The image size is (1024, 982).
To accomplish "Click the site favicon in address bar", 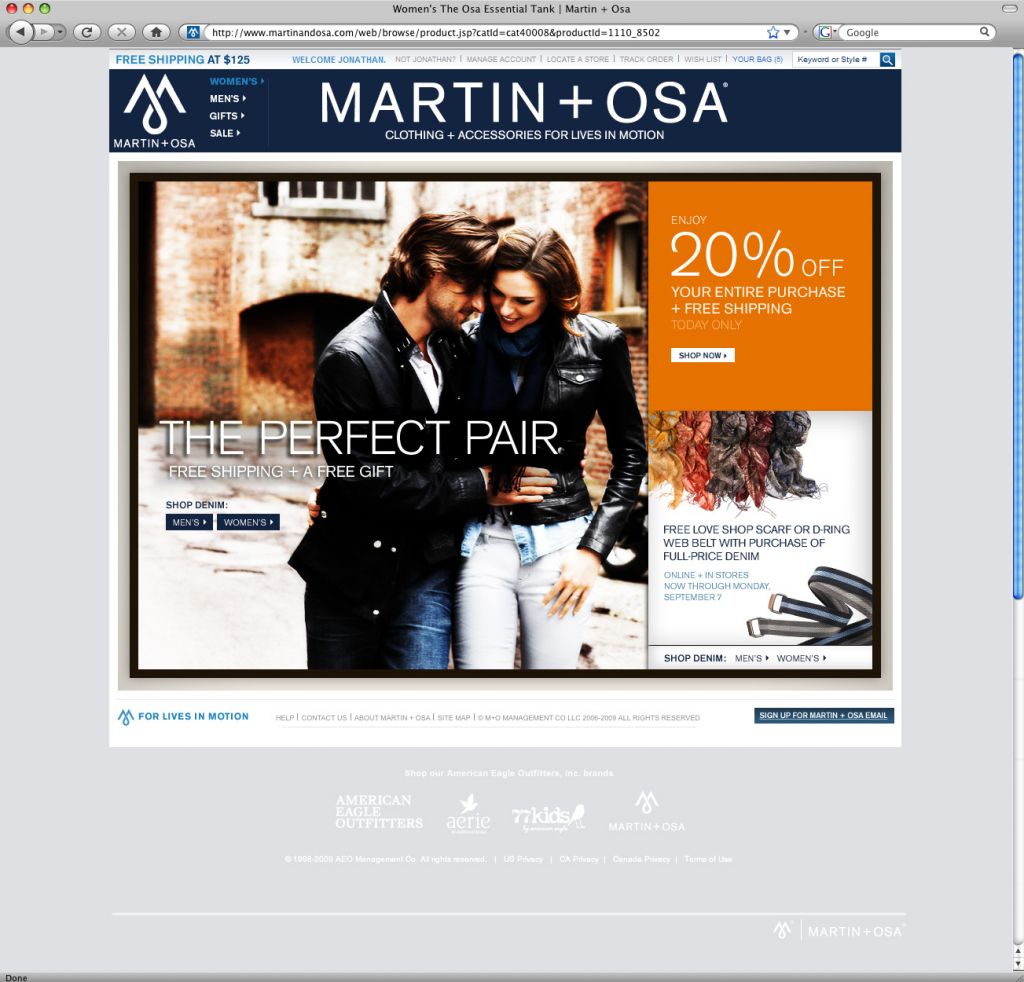I will pos(193,32).
